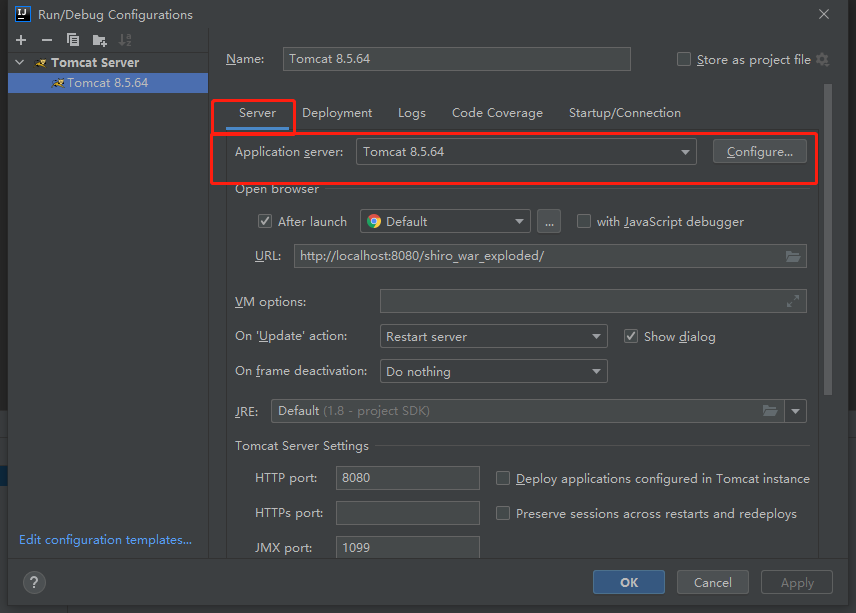Remove the selected run configuration
The height and width of the screenshot is (613, 856).
46,39
